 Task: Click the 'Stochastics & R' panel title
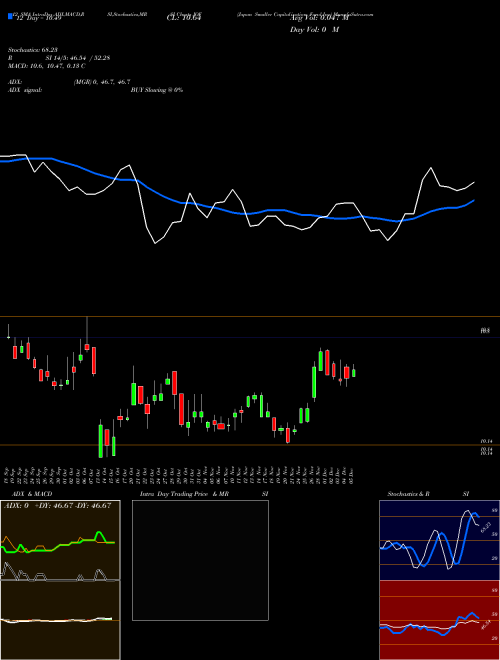[x=408, y=494]
